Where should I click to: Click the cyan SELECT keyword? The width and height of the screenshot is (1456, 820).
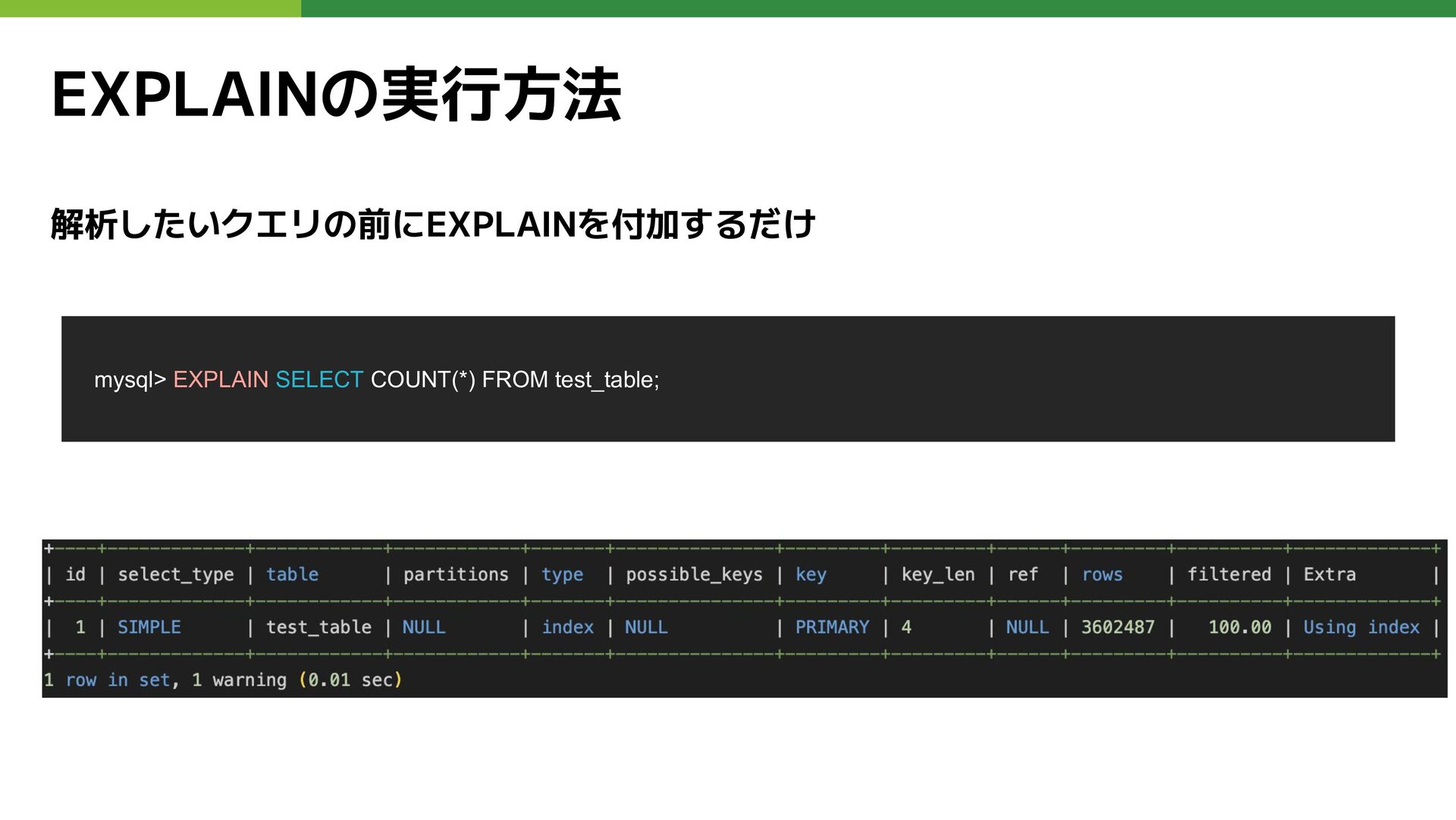pyautogui.click(x=319, y=379)
